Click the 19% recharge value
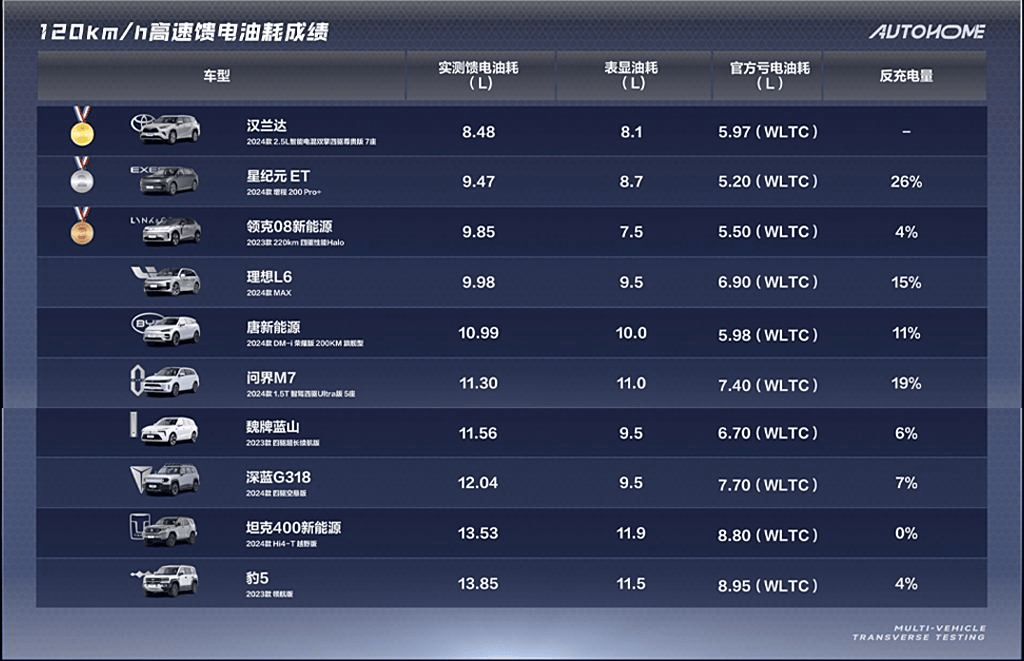 point(906,383)
